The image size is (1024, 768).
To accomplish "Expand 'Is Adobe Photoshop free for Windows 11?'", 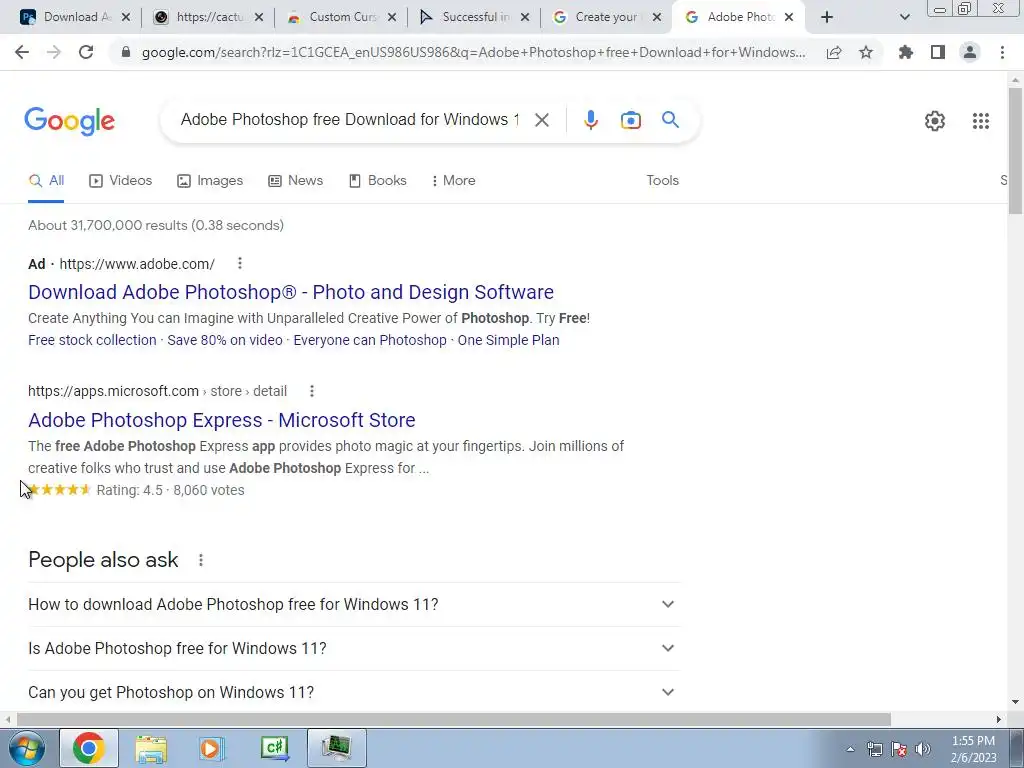I will pyautogui.click(x=354, y=648).
